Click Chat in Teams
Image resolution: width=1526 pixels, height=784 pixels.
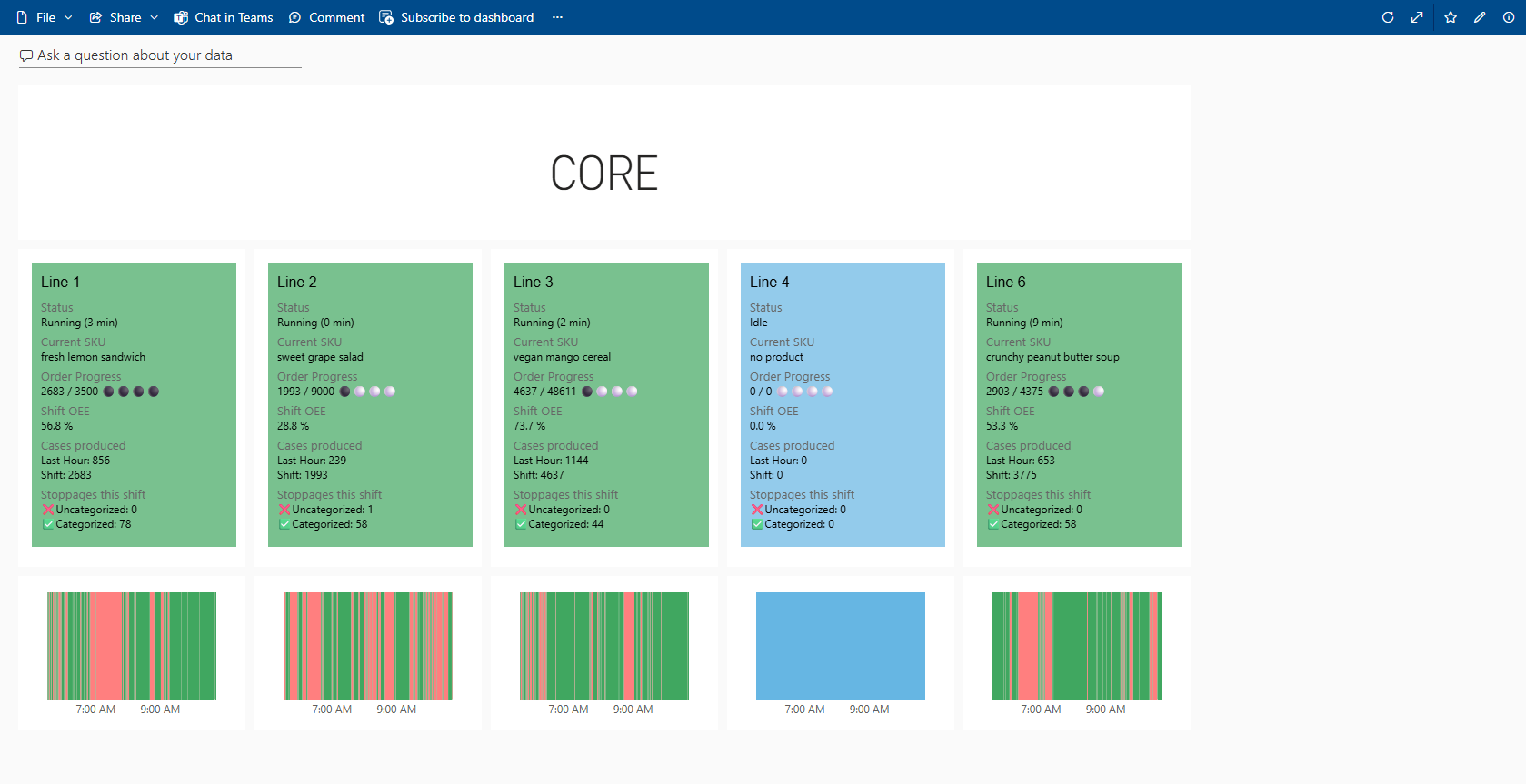224,17
